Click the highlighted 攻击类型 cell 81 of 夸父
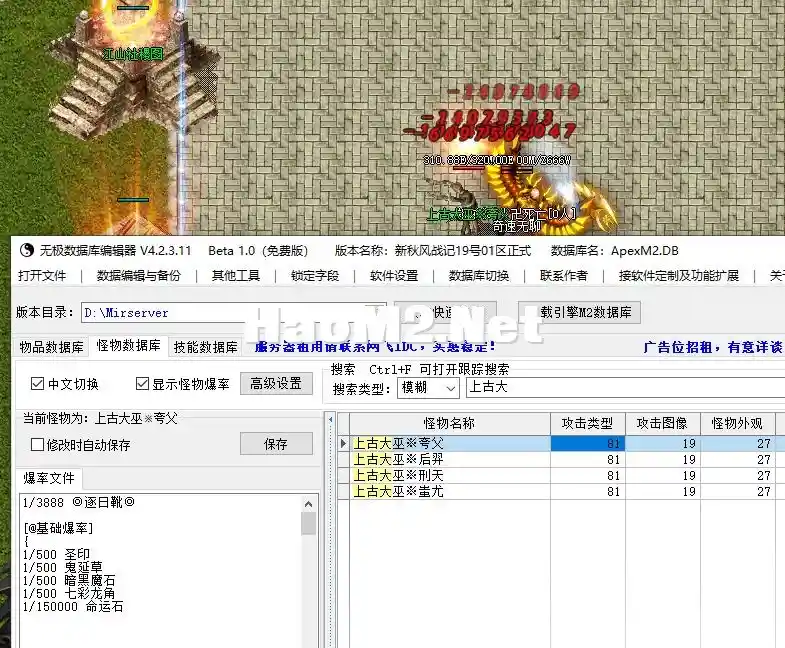This screenshot has width=785, height=648. point(588,444)
